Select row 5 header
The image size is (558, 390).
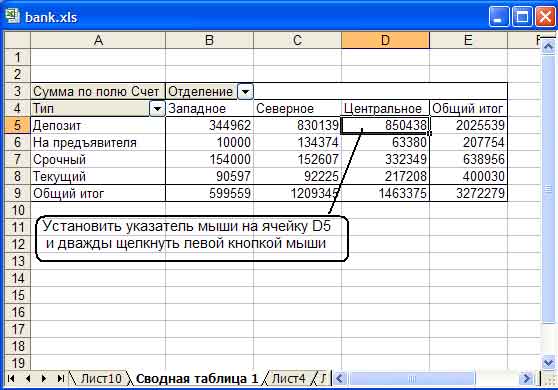pos(17,125)
